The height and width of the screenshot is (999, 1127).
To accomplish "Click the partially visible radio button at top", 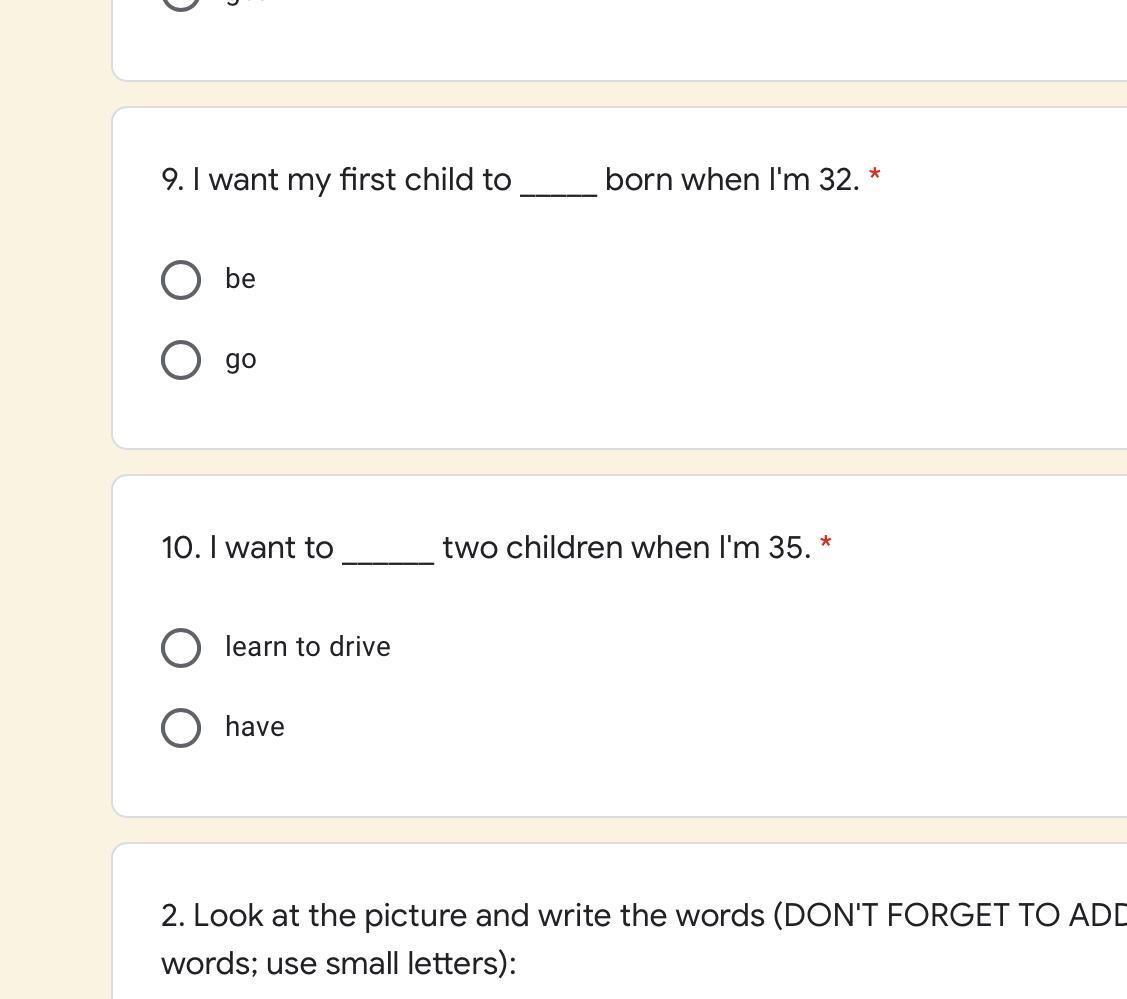I will click(181, 3).
